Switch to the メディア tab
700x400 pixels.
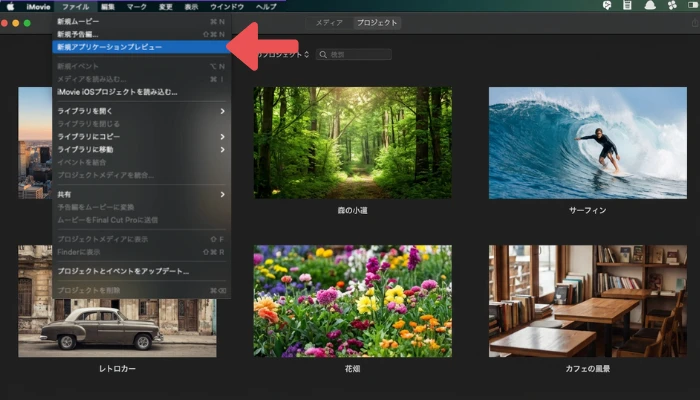(331, 22)
